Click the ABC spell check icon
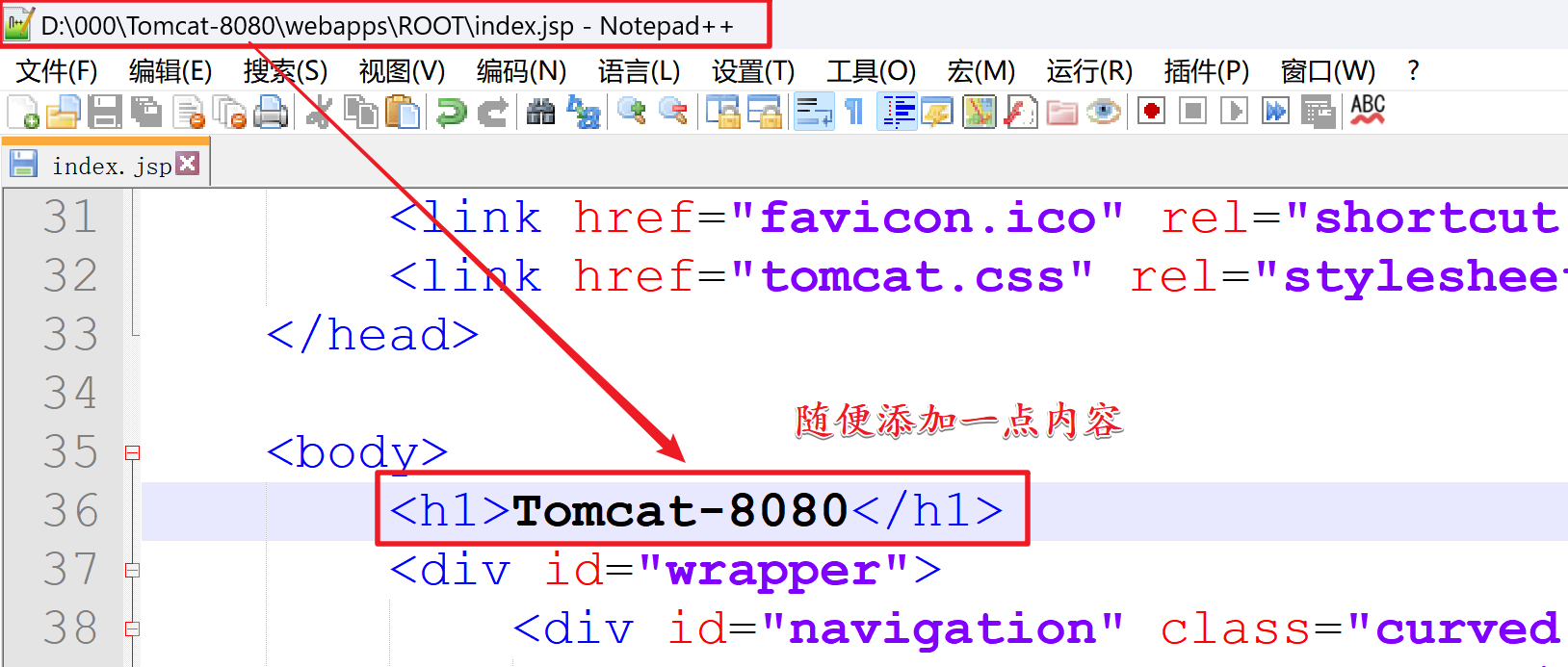Image resolution: width=1568 pixels, height=667 pixels. pyautogui.click(x=1367, y=110)
